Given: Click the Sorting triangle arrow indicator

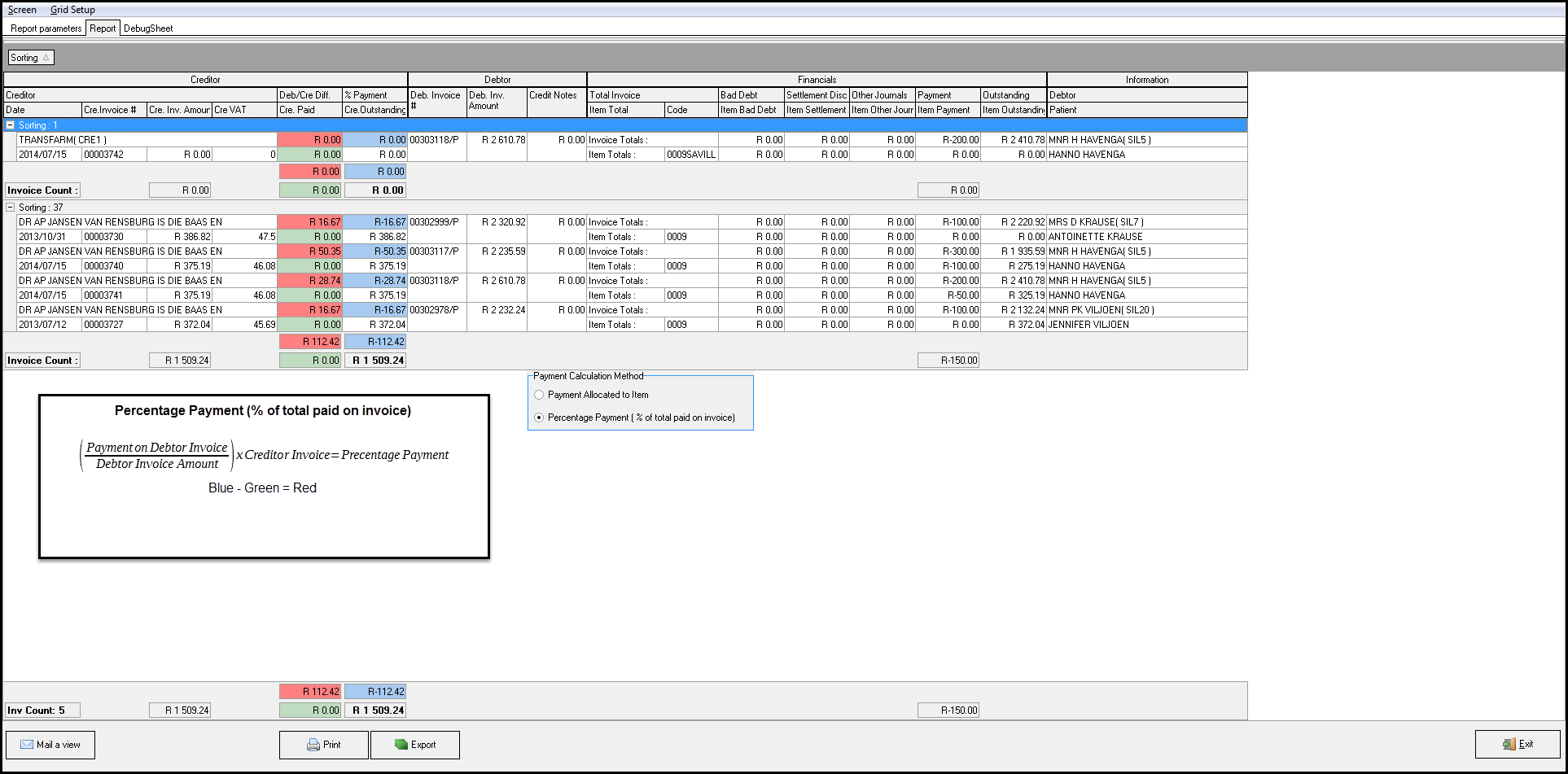Looking at the screenshot, I should [x=46, y=58].
